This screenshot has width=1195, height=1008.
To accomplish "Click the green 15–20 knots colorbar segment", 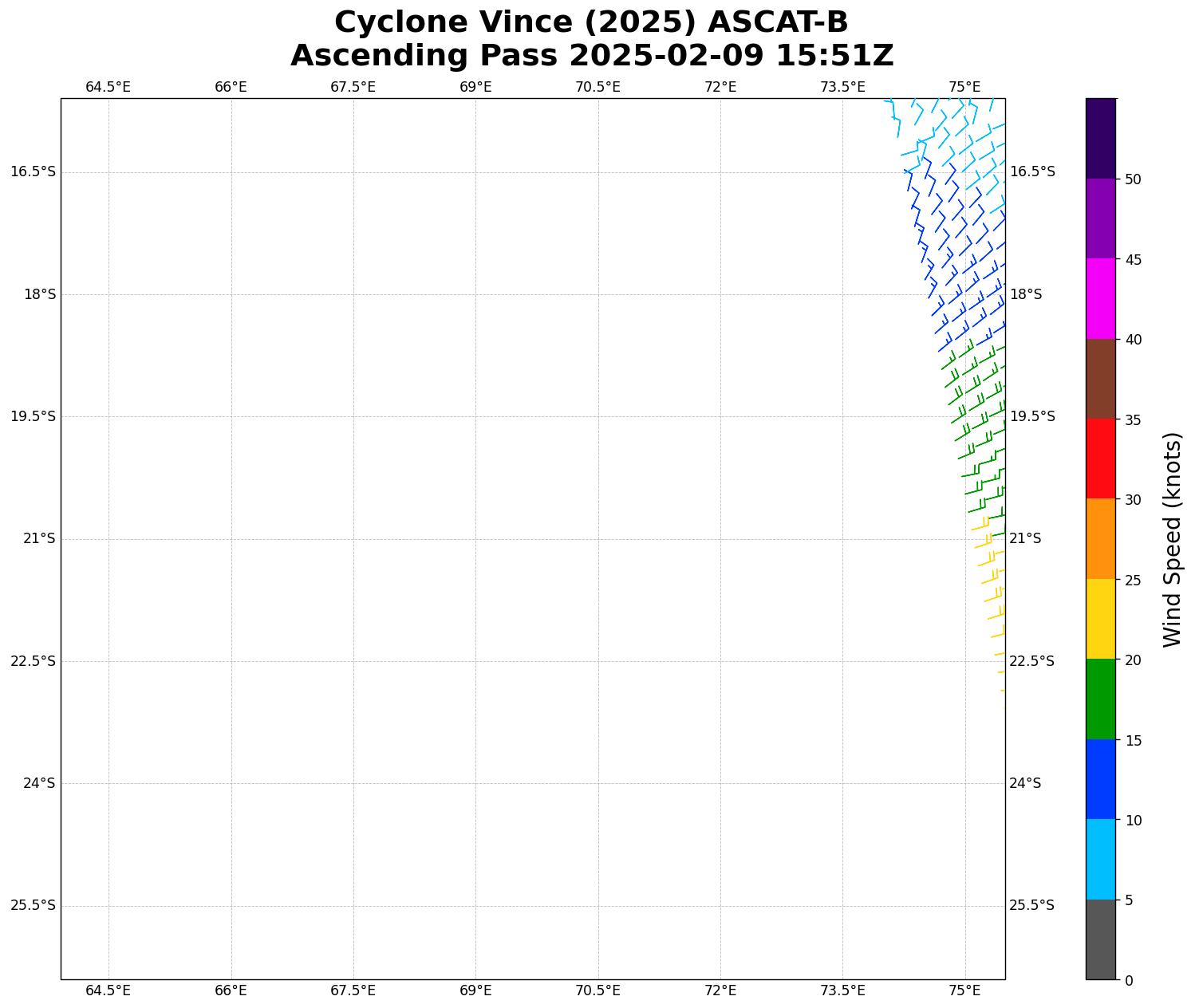I will tap(1100, 699).
